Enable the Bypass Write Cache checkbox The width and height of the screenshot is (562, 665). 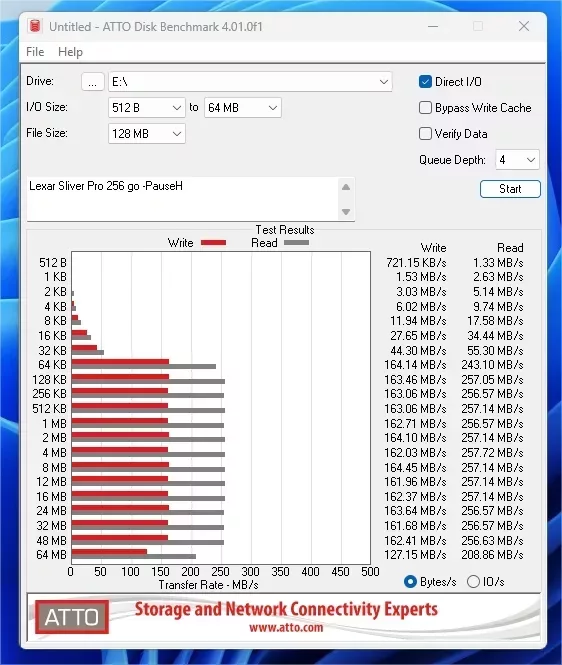[x=425, y=108]
